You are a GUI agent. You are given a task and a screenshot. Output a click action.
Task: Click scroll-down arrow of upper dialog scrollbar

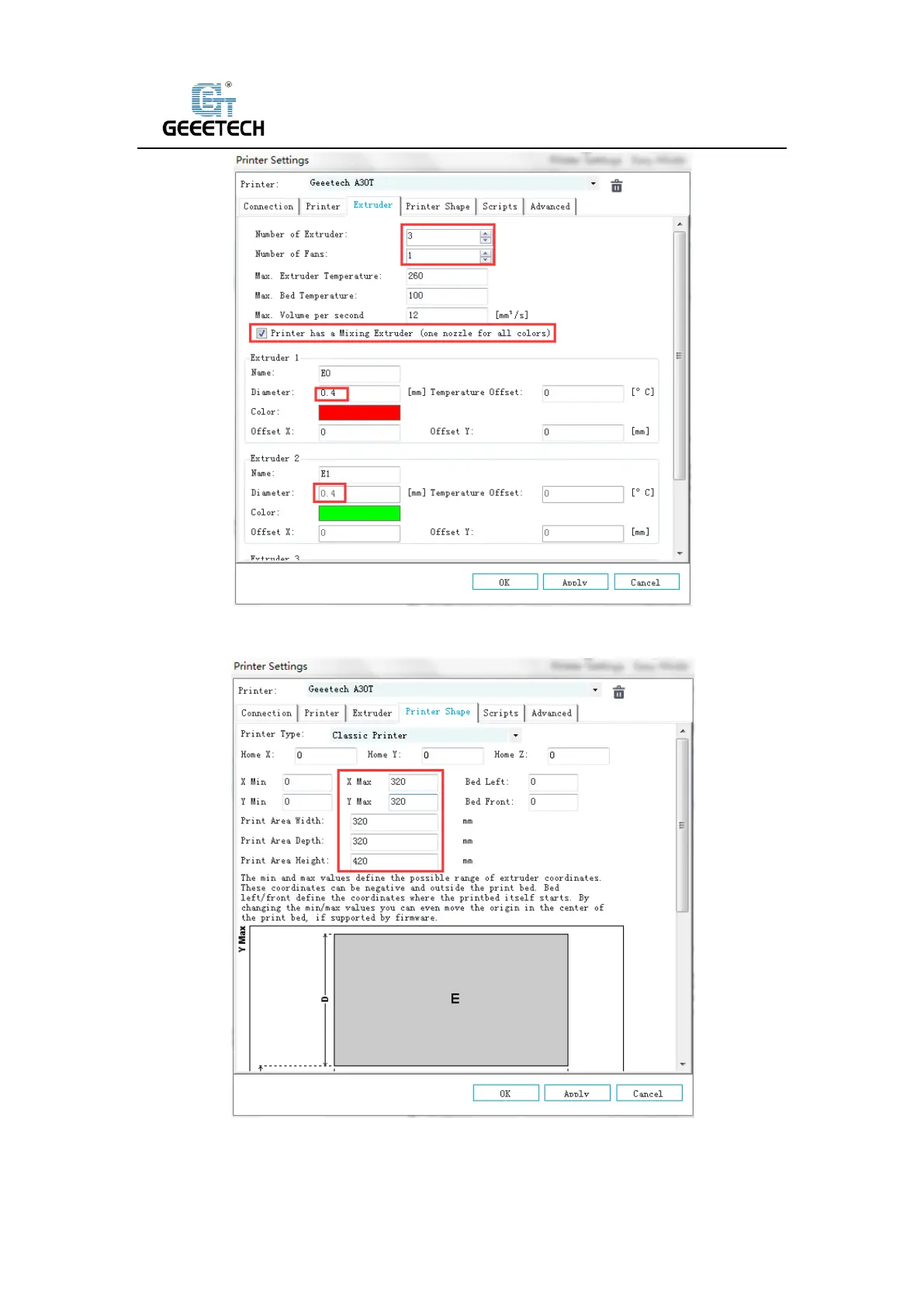point(680,553)
